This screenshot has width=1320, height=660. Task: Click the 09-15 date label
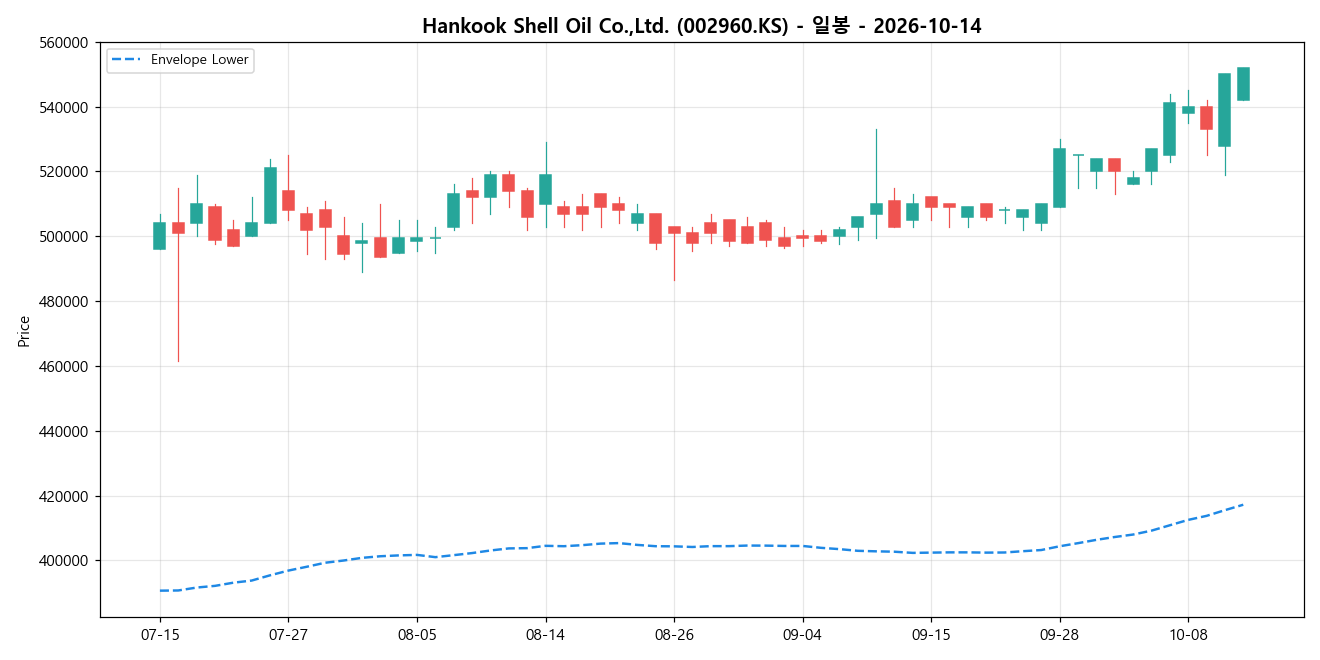coord(931,634)
